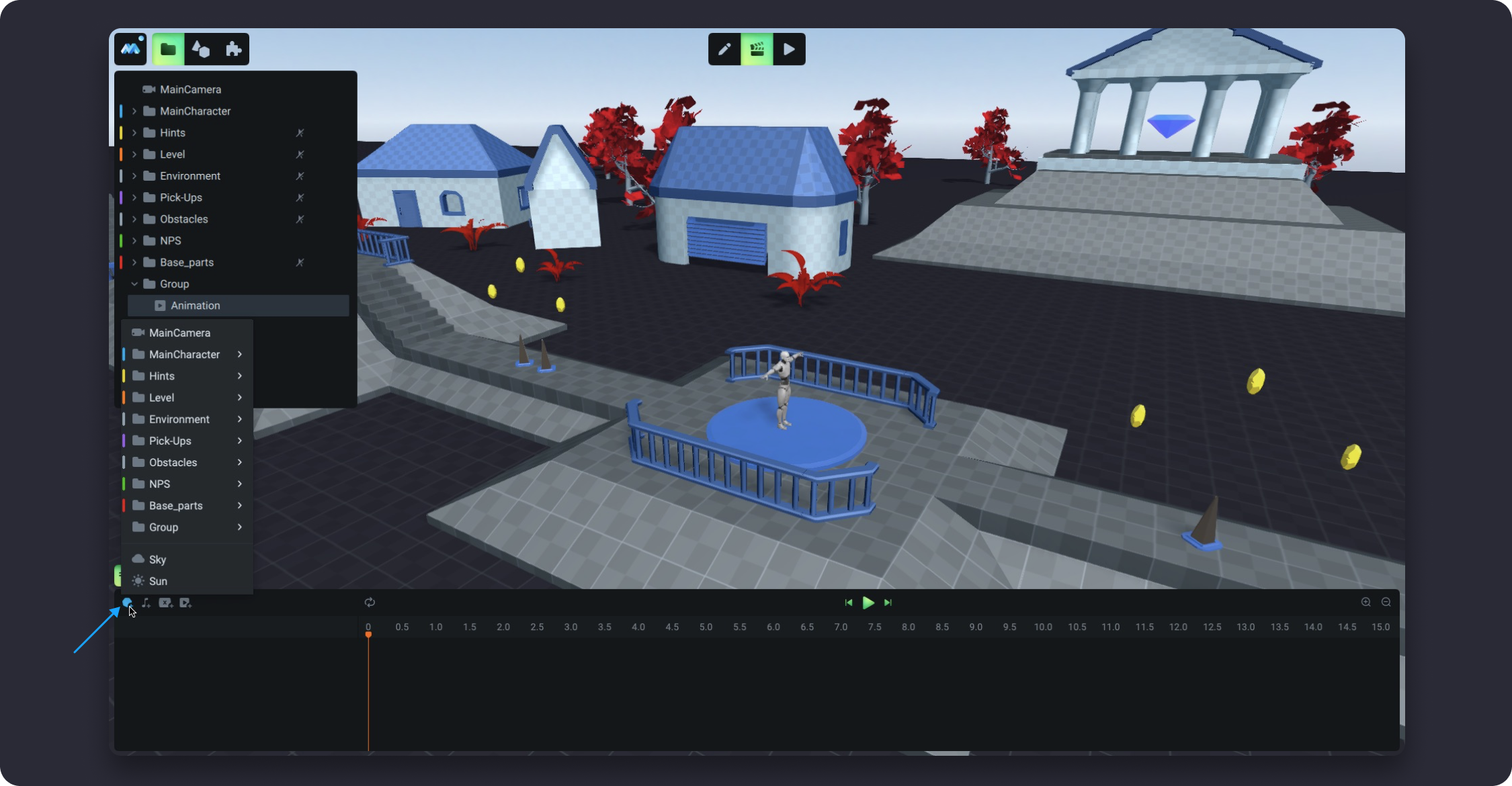Zoom in the timeline

point(1366,602)
